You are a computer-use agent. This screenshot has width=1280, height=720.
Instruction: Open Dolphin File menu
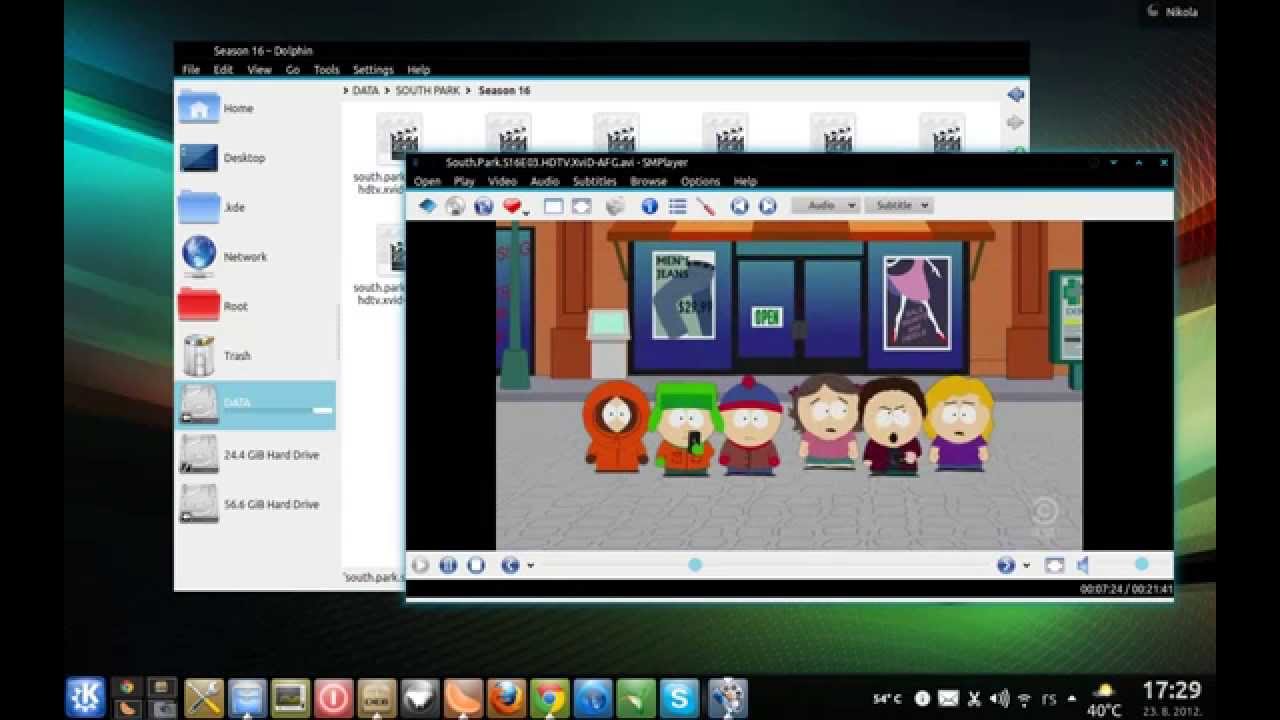191,70
